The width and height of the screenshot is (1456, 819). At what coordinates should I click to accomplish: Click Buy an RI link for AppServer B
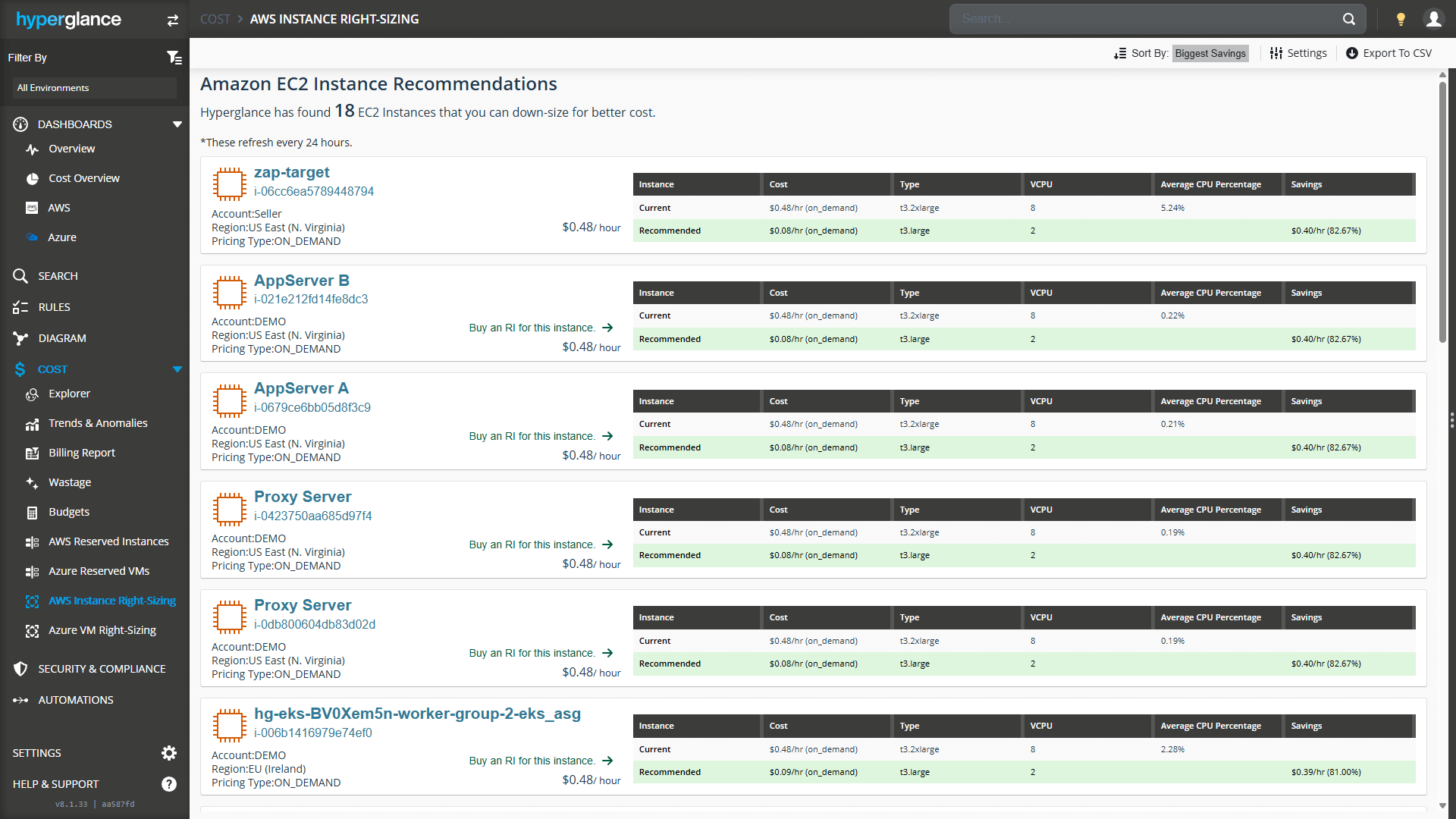(541, 328)
